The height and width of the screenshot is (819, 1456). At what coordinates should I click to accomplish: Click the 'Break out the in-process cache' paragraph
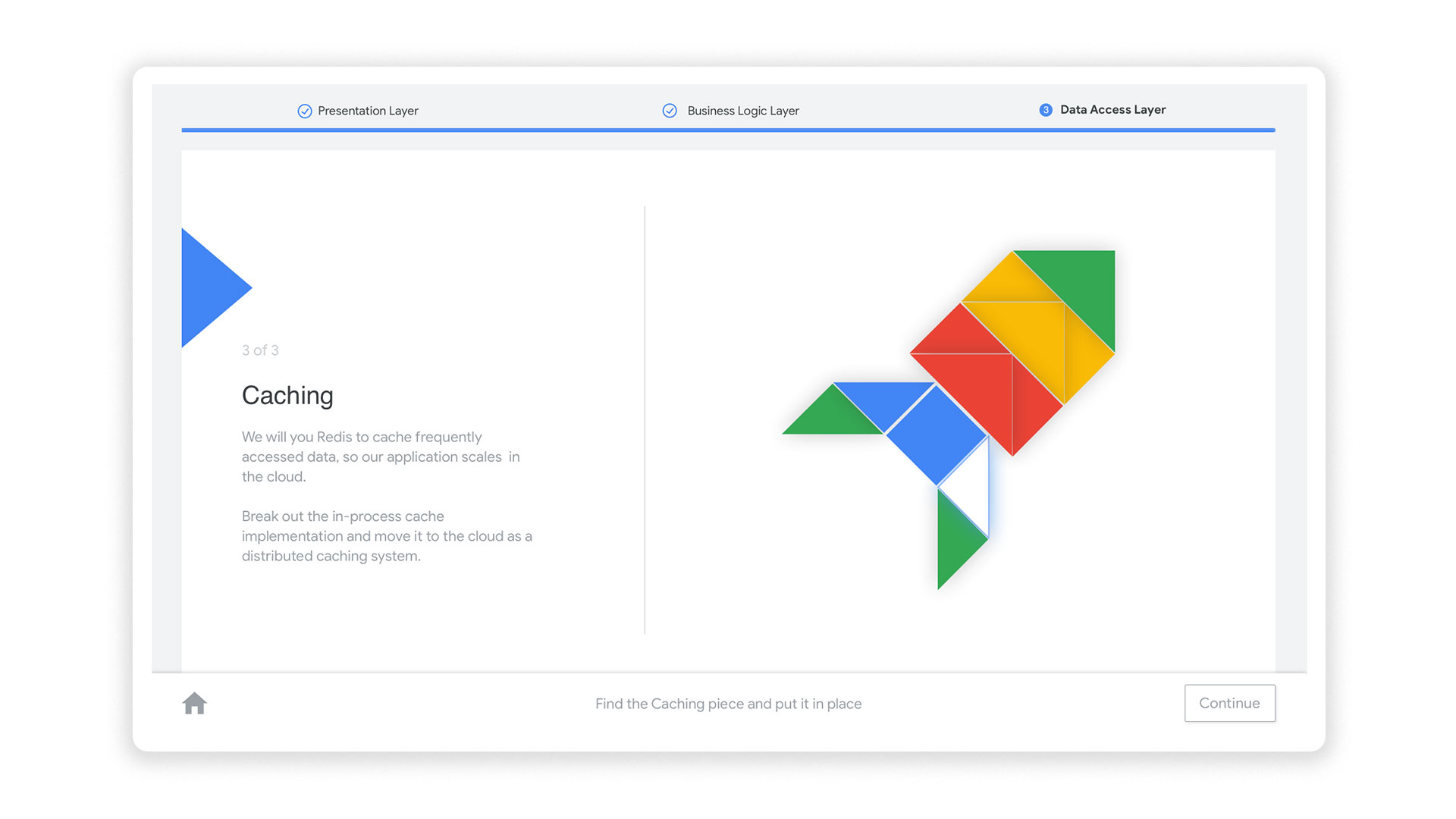pos(387,536)
